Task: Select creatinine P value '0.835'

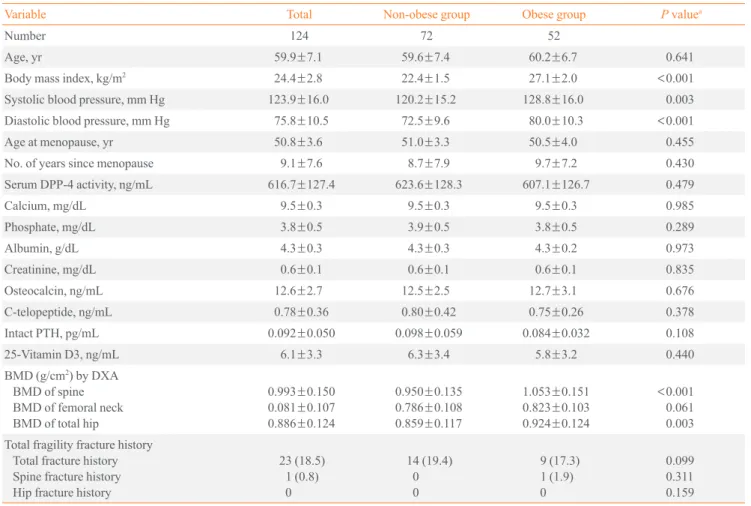Action: (x=679, y=270)
